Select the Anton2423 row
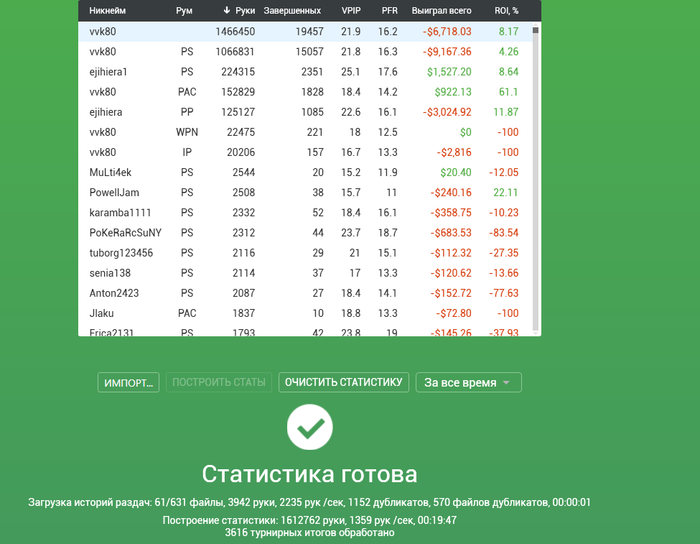 point(305,293)
